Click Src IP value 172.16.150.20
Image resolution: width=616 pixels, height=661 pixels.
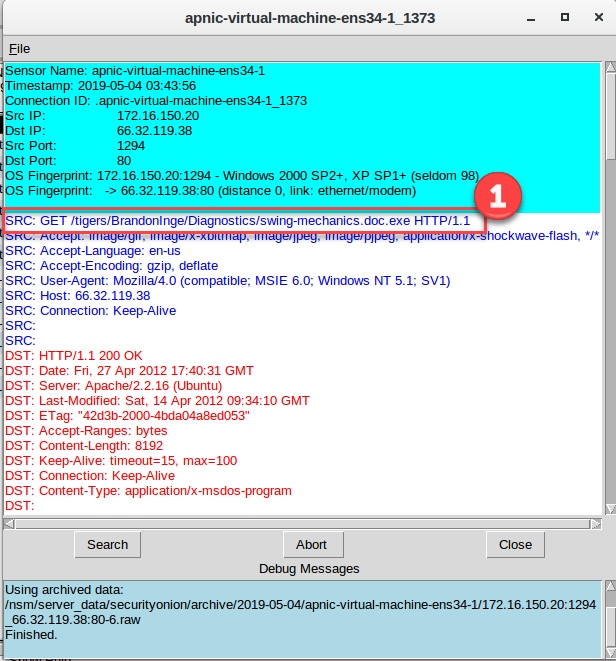pos(158,116)
